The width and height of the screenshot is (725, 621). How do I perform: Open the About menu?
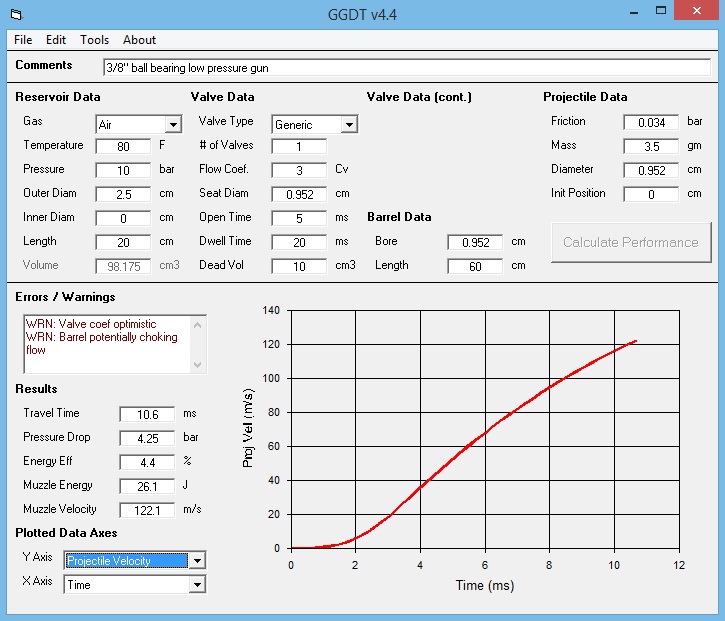(139, 40)
